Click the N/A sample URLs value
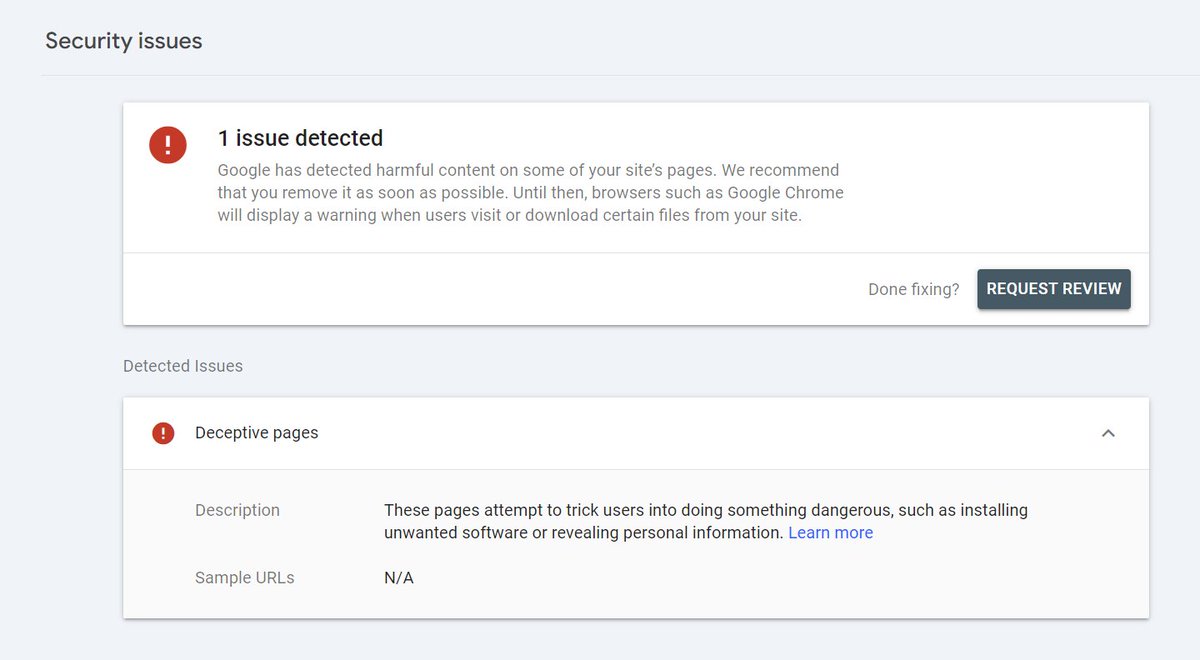This screenshot has height=660, width=1200. tap(399, 578)
